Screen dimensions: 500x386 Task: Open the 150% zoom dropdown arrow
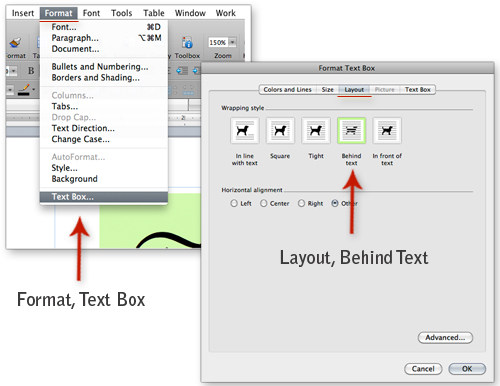pos(232,42)
